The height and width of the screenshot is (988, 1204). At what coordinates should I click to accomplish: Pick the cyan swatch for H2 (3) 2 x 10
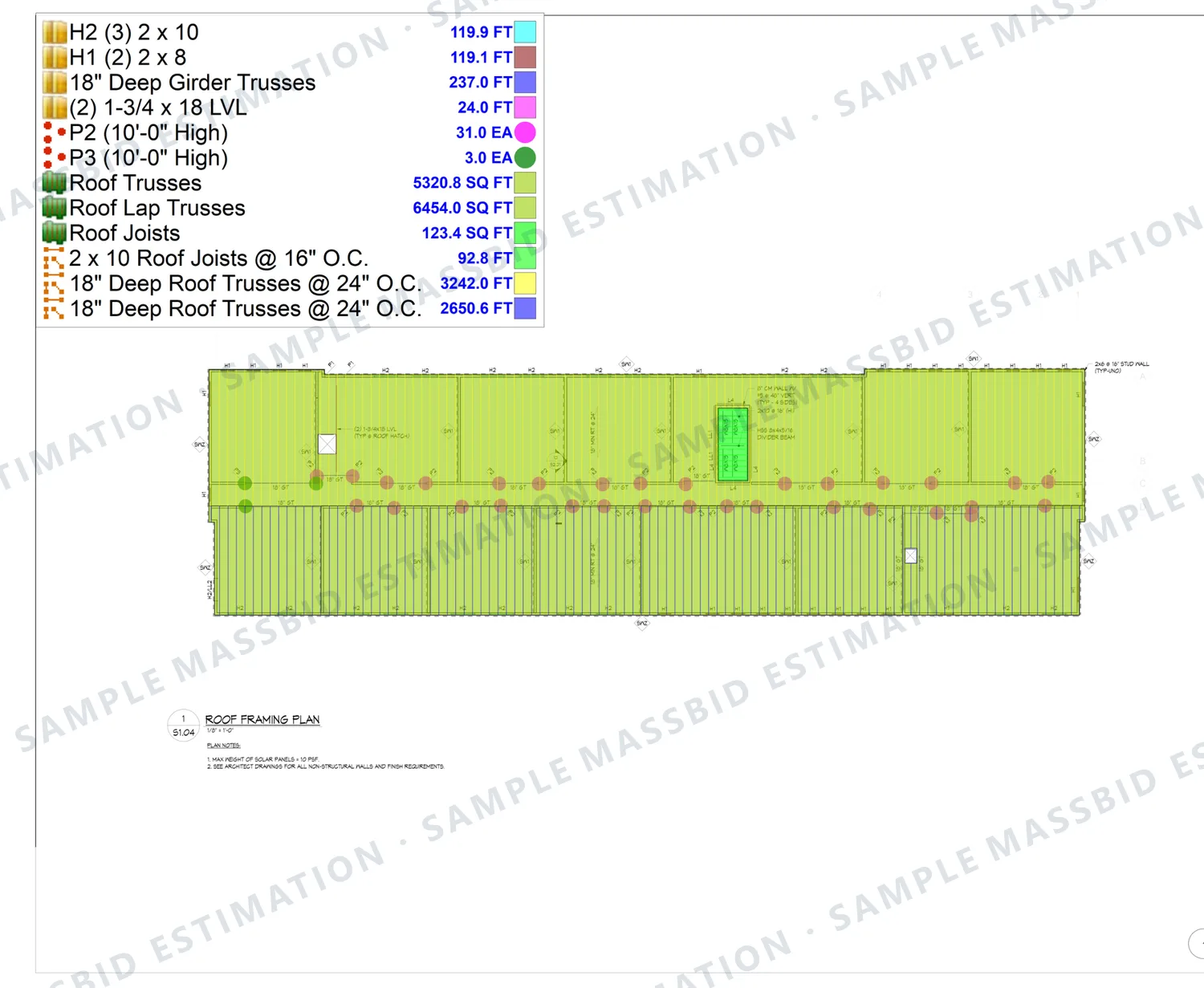(x=525, y=32)
